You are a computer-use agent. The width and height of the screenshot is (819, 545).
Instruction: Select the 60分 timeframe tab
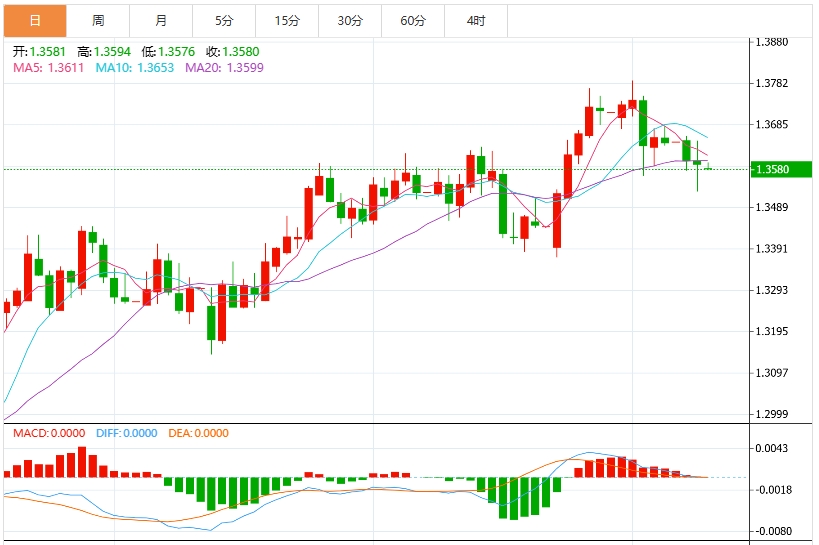click(413, 20)
